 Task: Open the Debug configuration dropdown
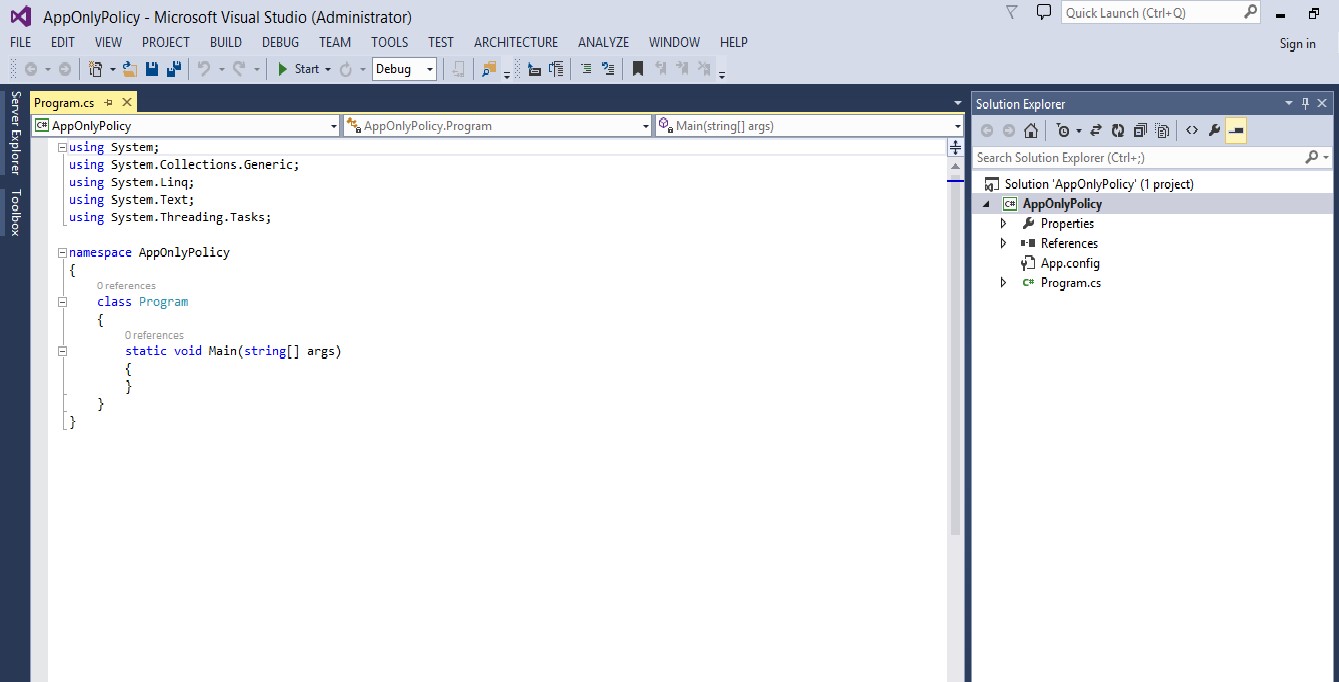tap(405, 69)
